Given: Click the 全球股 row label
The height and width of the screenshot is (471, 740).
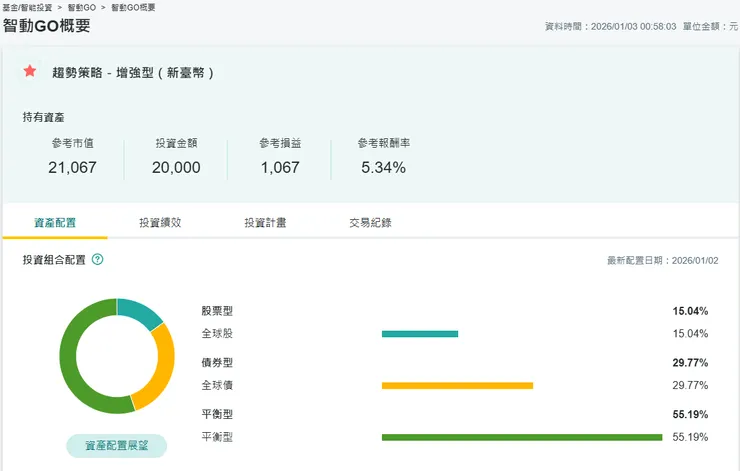Looking at the screenshot, I should tap(217, 334).
